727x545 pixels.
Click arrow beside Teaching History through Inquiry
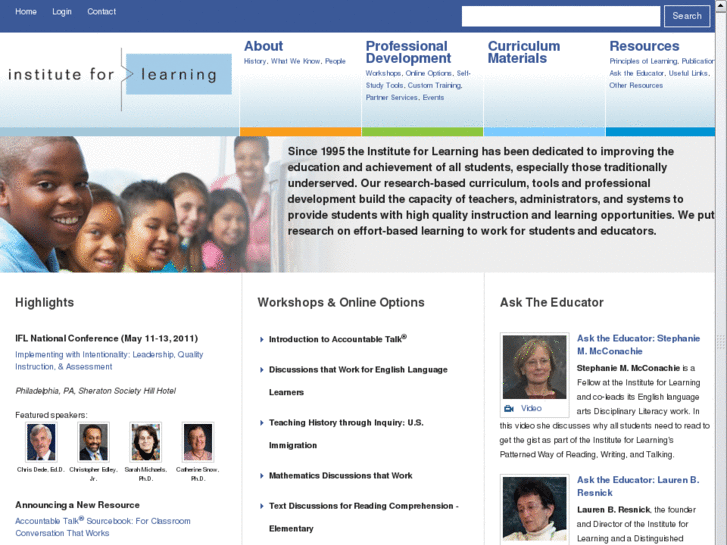[x=261, y=423]
